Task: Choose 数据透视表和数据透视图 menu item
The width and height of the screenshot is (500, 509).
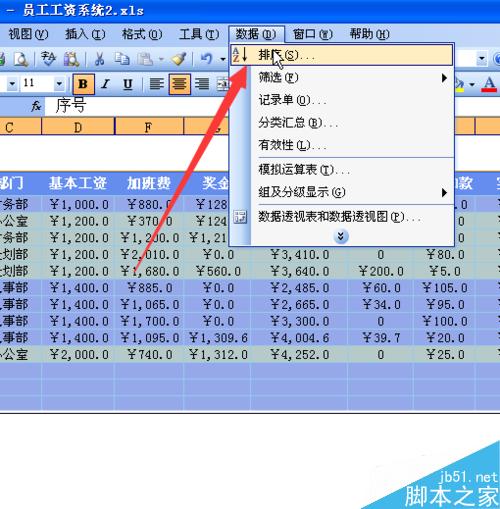Action: point(341,217)
